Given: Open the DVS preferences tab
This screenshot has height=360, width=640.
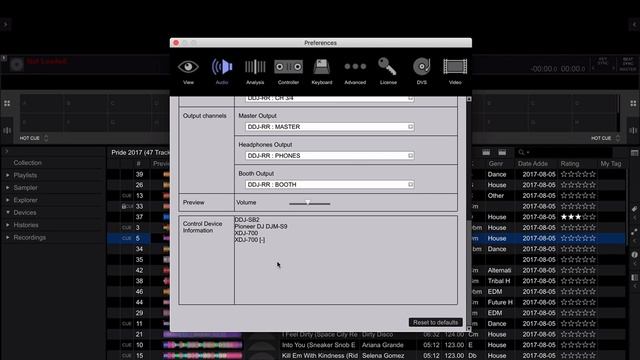Looking at the screenshot, I should pos(422,71).
